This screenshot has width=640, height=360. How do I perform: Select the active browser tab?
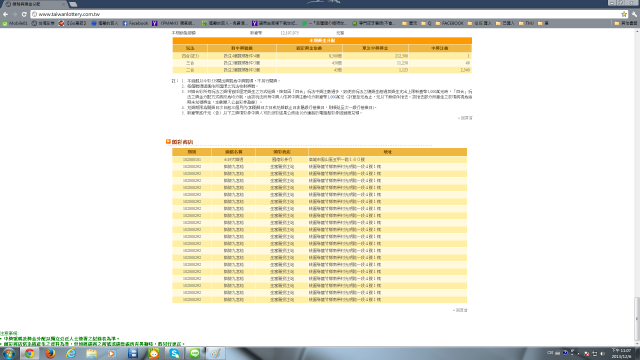pyautogui.click(x=35, y=4)
